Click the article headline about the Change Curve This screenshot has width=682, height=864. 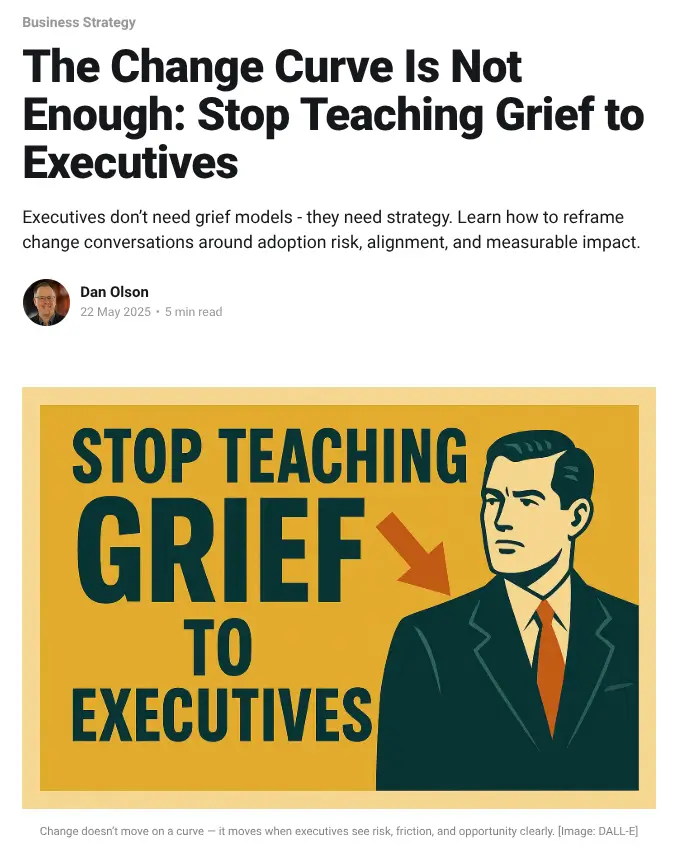coord(333,114)
